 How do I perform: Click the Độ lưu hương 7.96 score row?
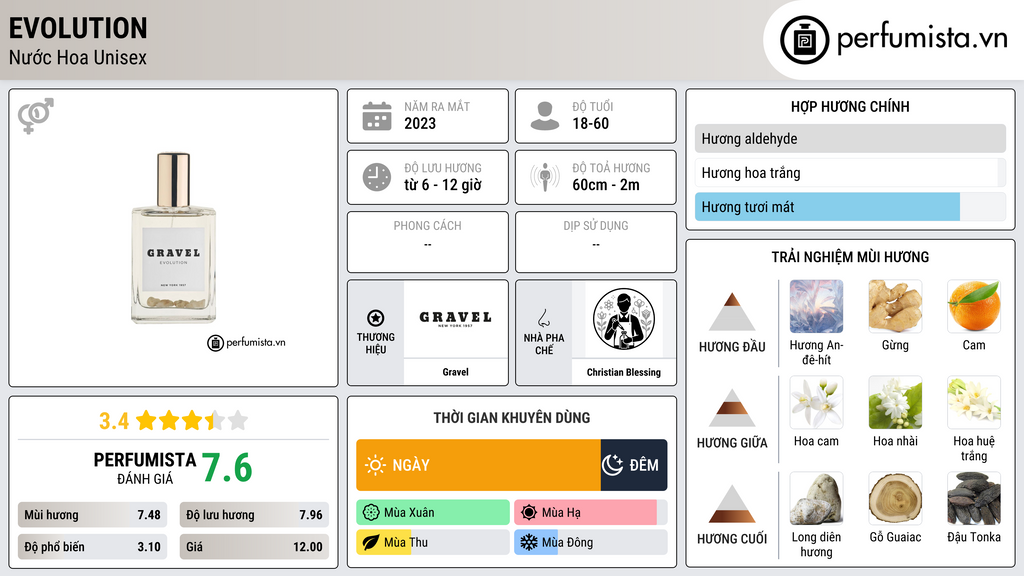(x=254, y=515)
